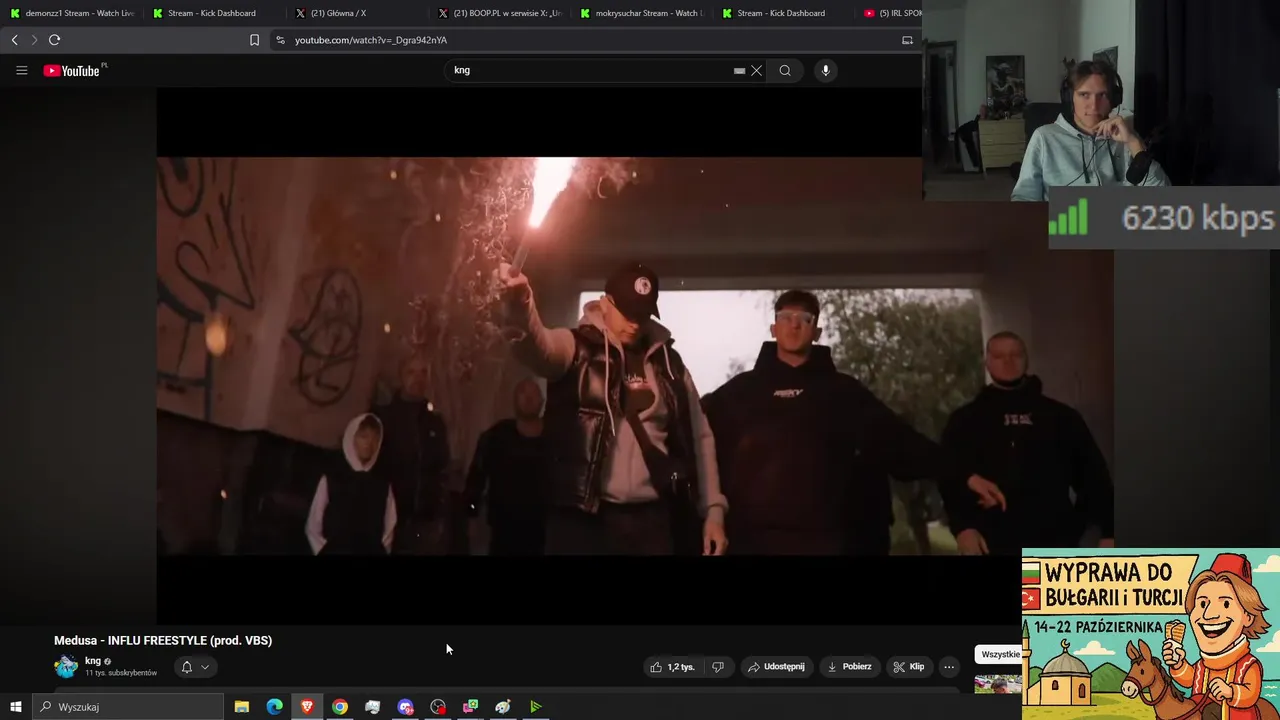Select the Wszystkie filter chip
This screenshot has height=720, width=1280.
pos(1000,655)
